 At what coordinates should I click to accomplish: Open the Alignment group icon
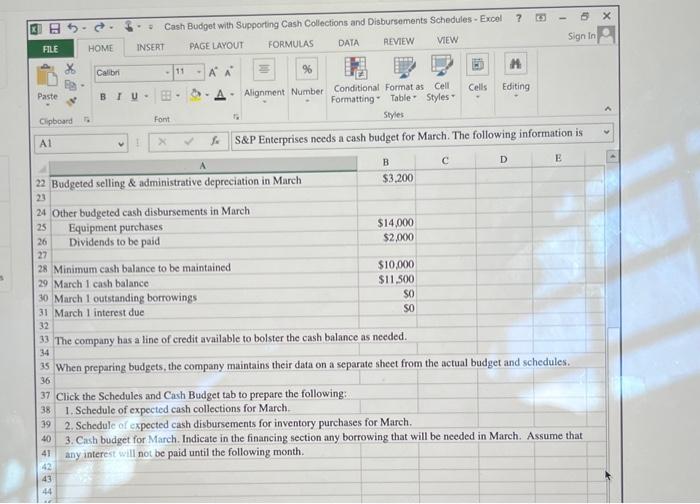coord(264,70)
